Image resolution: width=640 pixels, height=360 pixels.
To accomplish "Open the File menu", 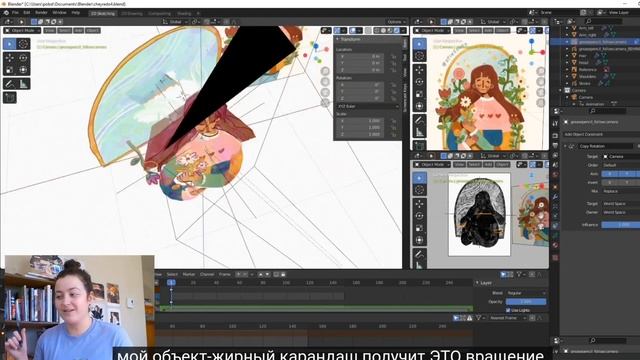I will click(15, 13).
